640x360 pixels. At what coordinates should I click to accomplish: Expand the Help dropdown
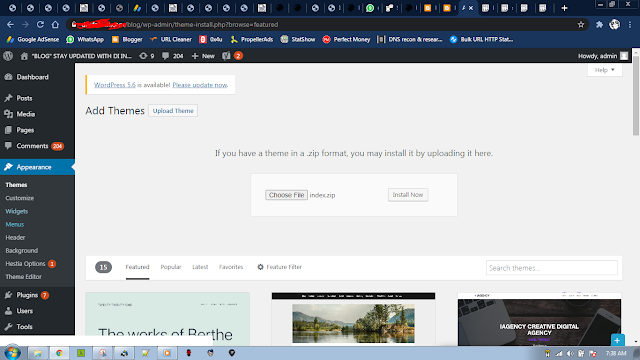(x=604, y=70)
